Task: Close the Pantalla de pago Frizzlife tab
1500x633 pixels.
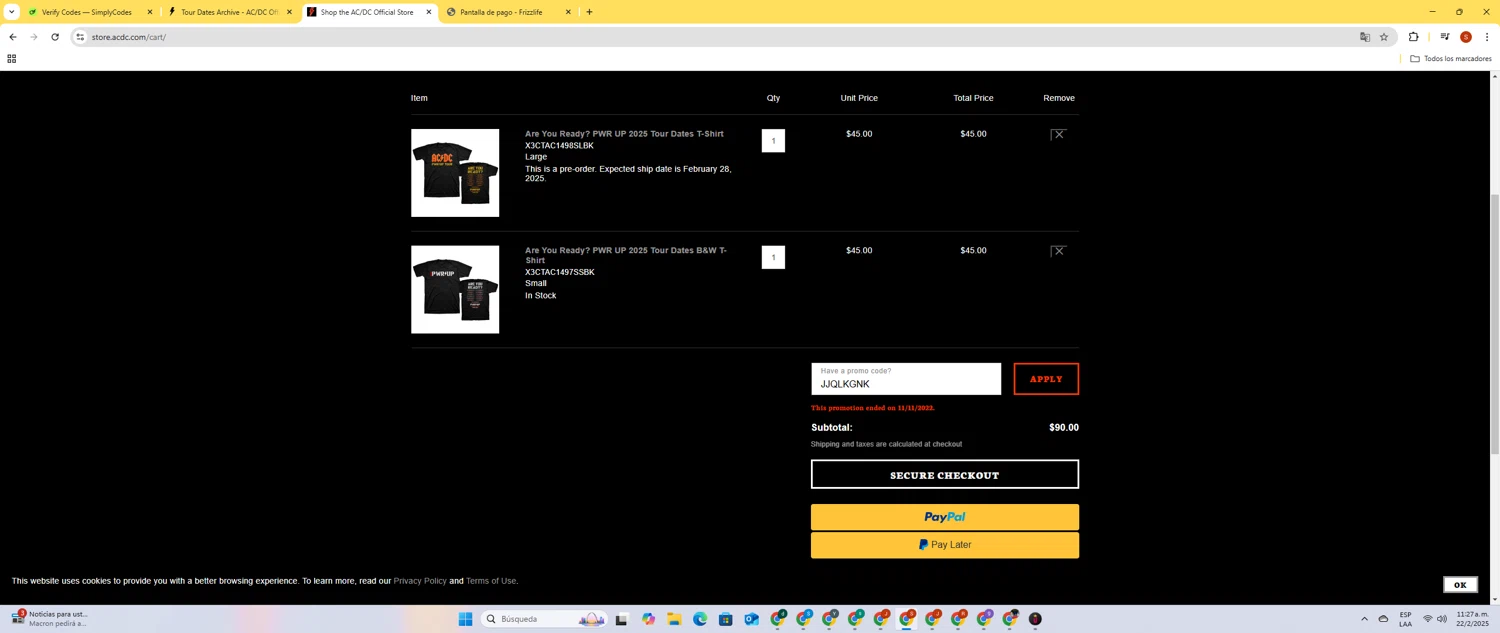Action: pos(568,12)
